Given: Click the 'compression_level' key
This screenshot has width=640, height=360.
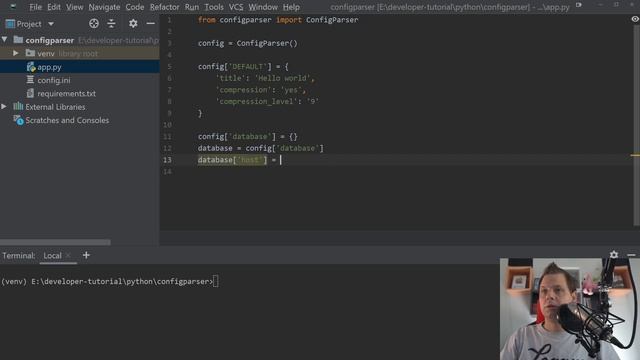Looking at the screenshot, I should (x=256, y=101).
